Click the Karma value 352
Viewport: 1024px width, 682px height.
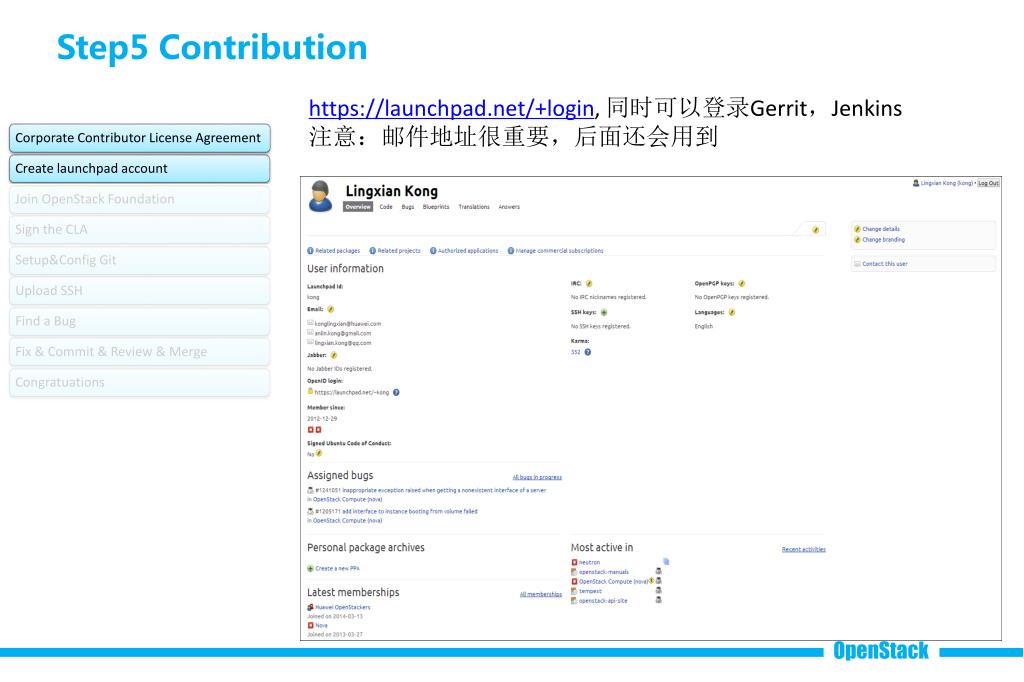[x=575, y=352]
